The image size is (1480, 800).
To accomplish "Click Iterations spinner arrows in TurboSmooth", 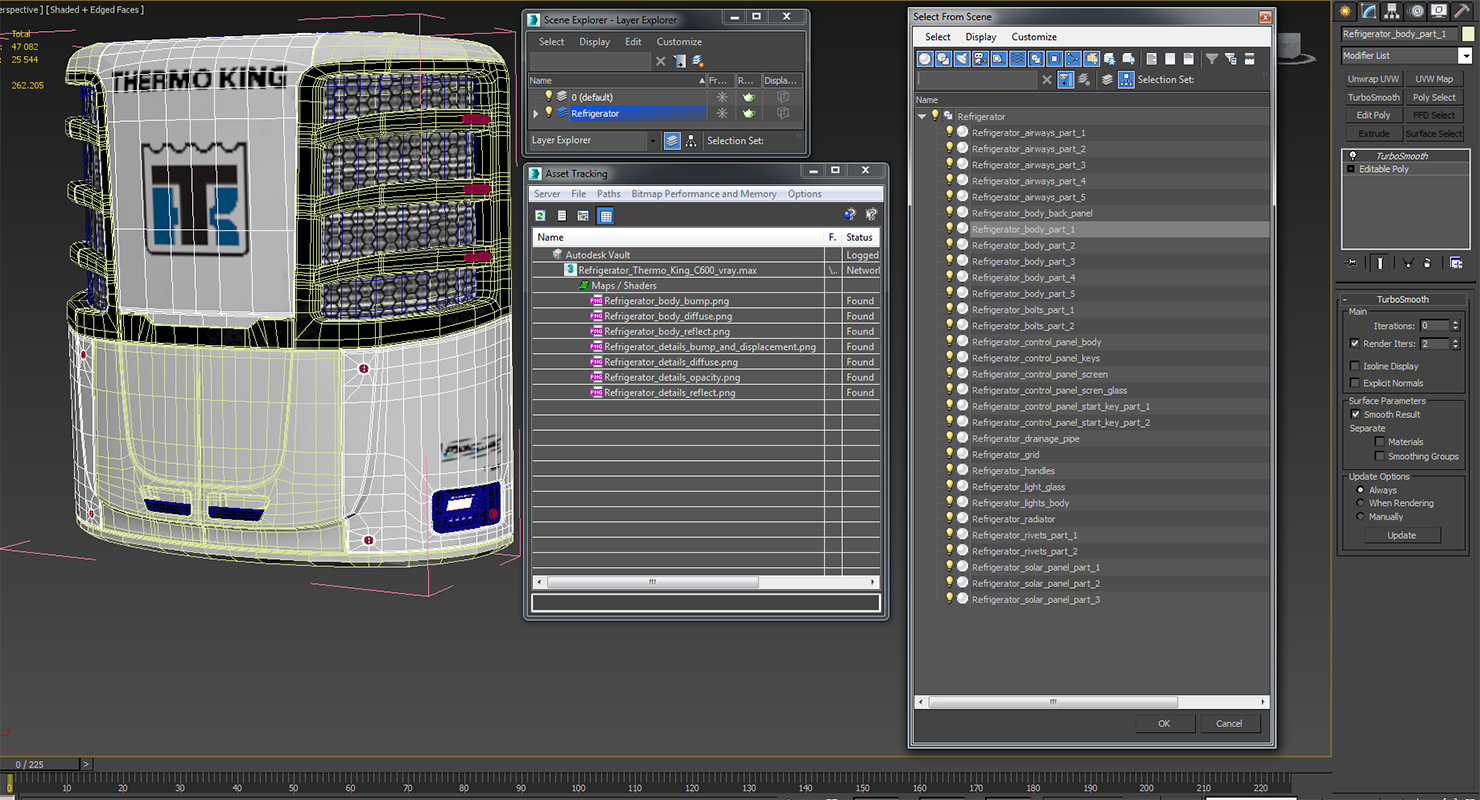I will 1456,326.
